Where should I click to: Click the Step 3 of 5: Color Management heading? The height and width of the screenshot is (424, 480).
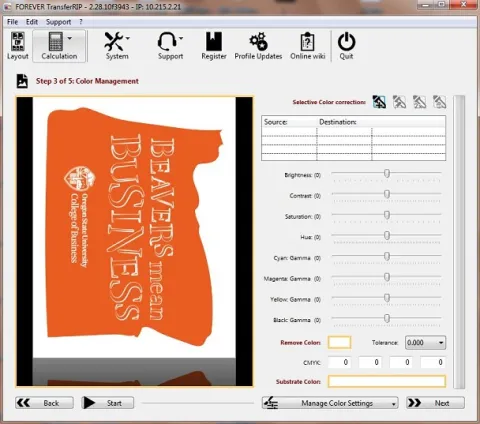[87, 81]
